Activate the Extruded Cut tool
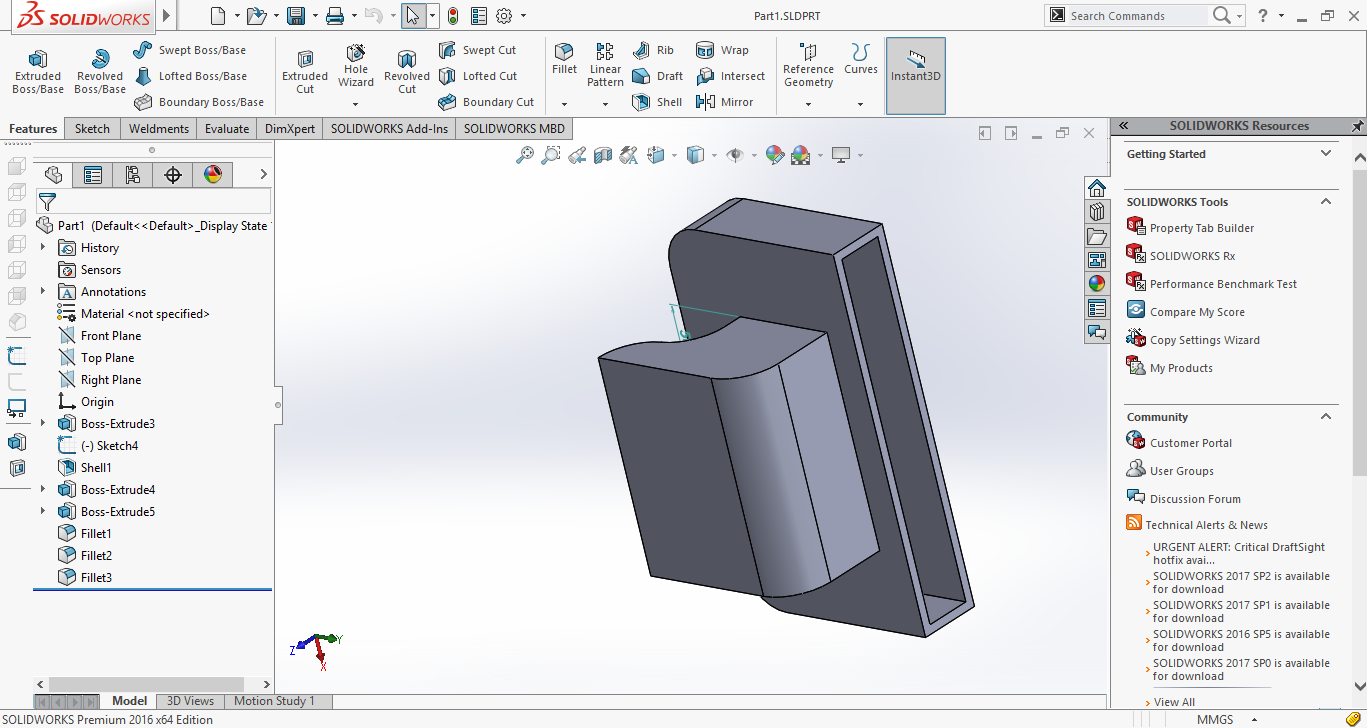The image size is (1367, 728). tap(305, 72)
